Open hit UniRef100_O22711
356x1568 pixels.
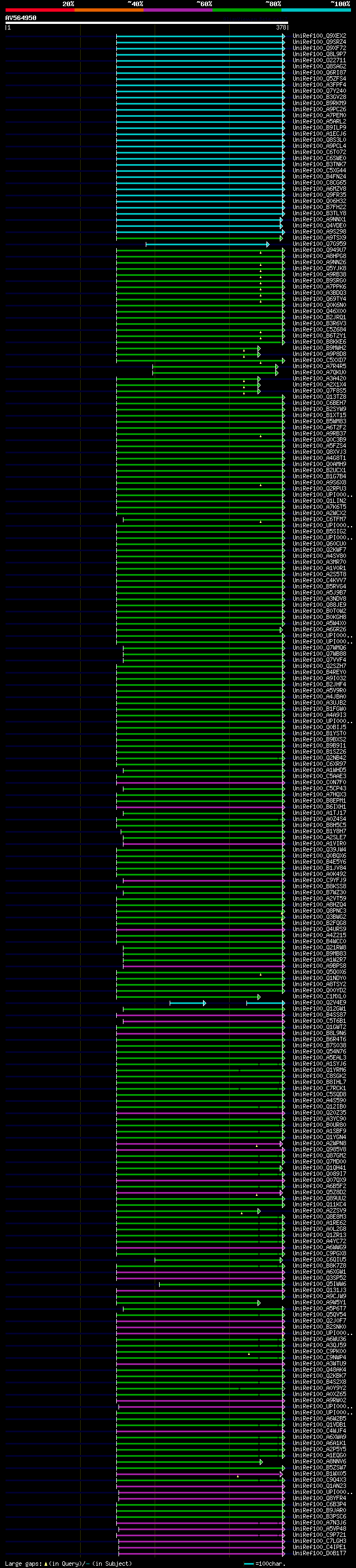tap(319, 60)
